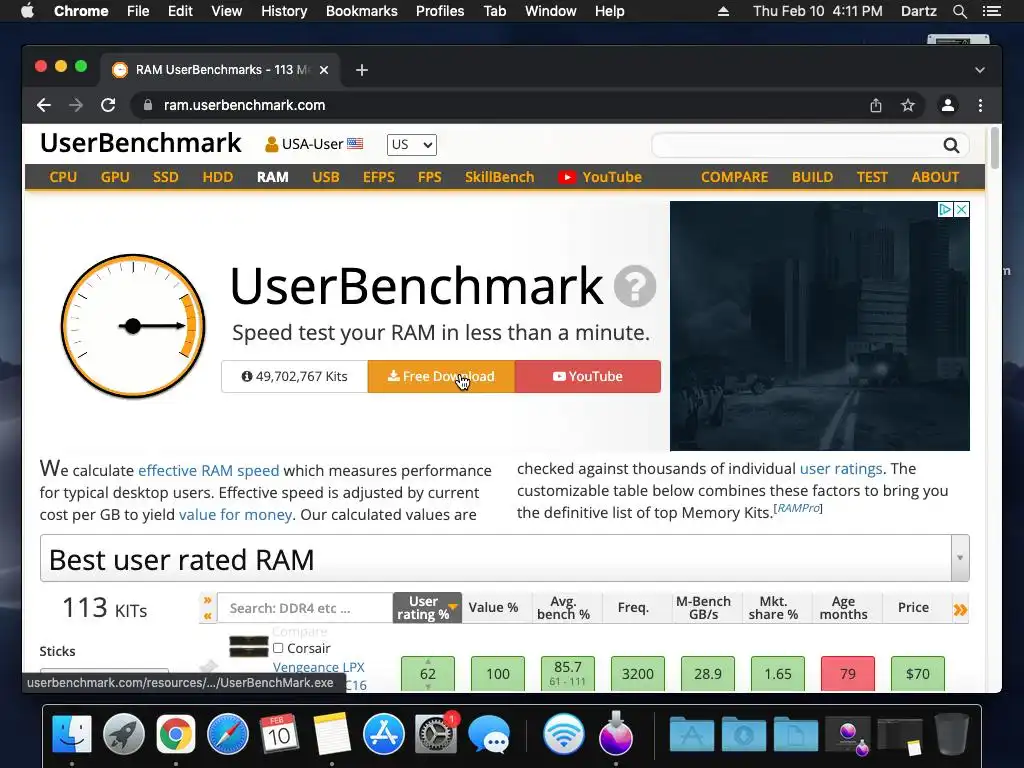
Task: Open the SSD navigation tab
Action: [x=166, y=177]
